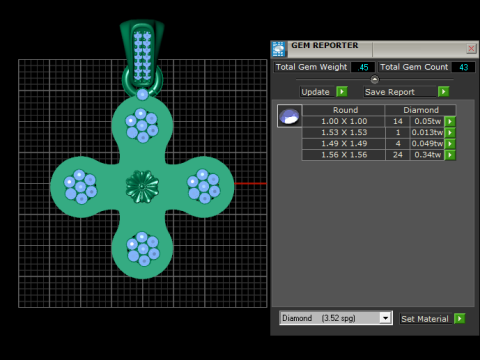The width and height of the screenshot is (480, 360).
Task: Select the pendant bail with small gems
Action: 142,54
